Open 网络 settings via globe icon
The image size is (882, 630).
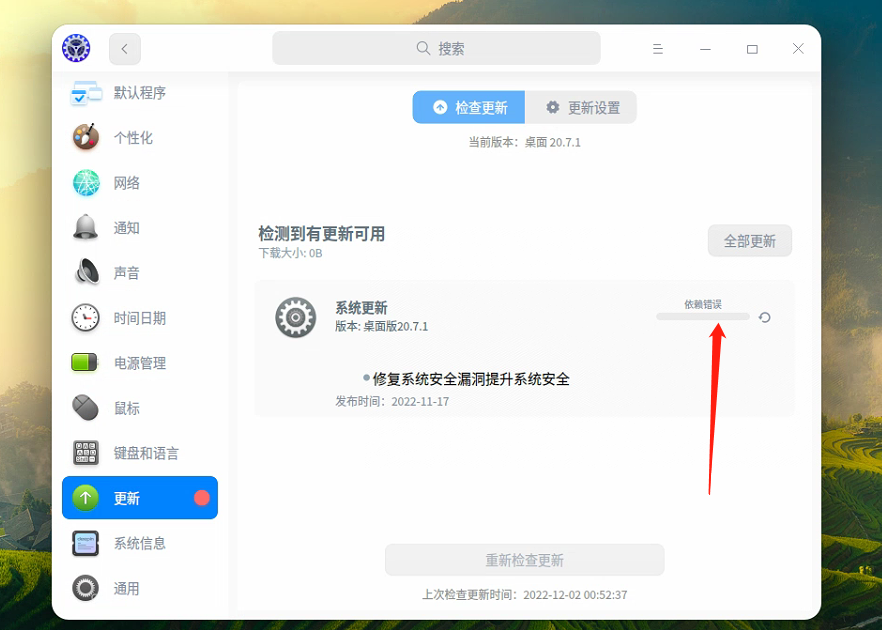click(85, 182)
